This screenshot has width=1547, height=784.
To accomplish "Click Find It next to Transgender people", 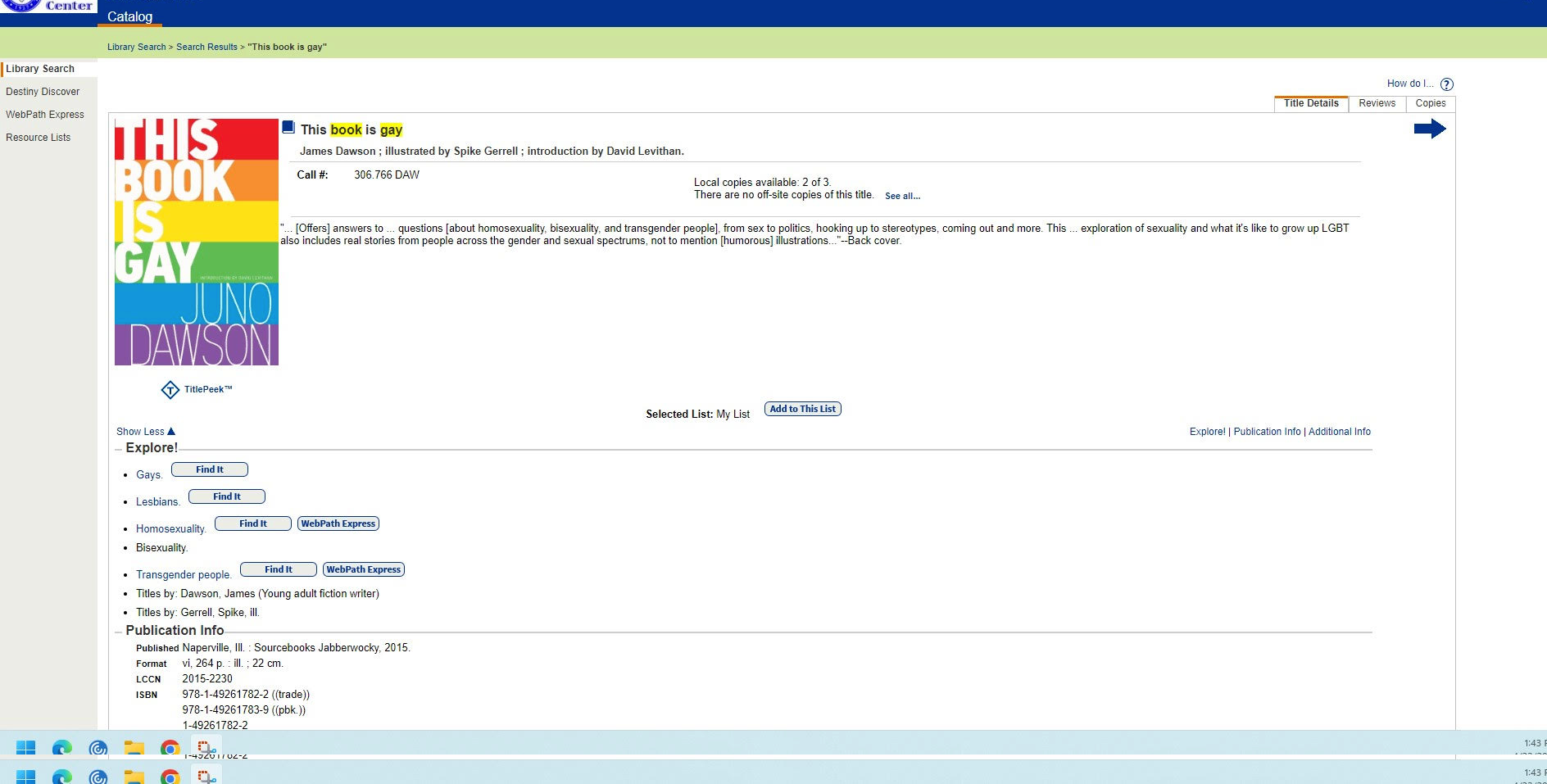I will tap(279, 569).
